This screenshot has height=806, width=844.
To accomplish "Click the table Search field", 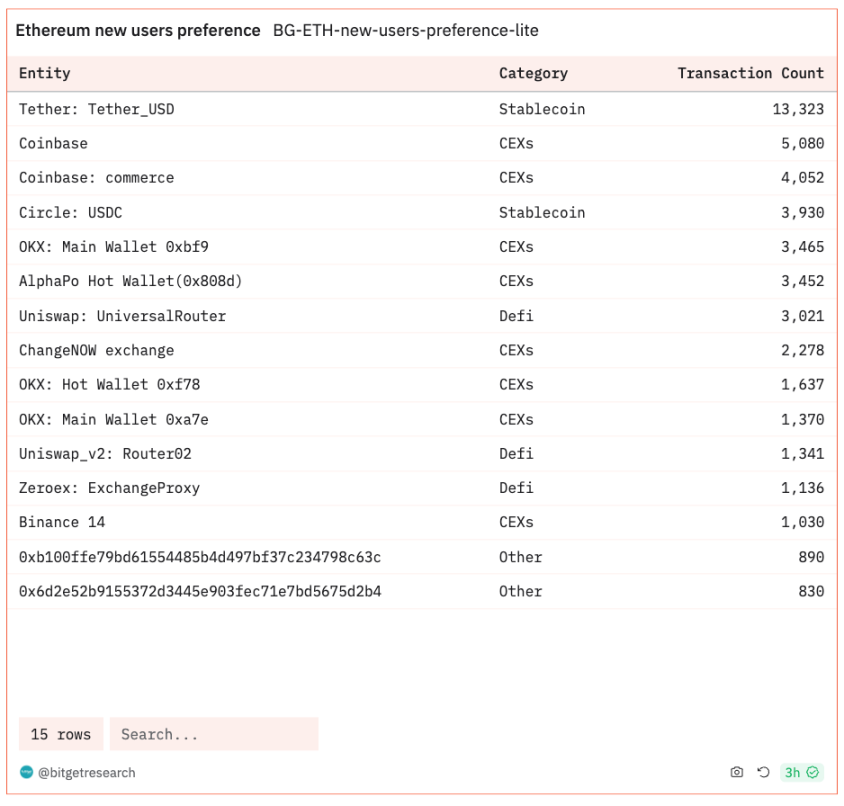I will click(x=213, y=734).
